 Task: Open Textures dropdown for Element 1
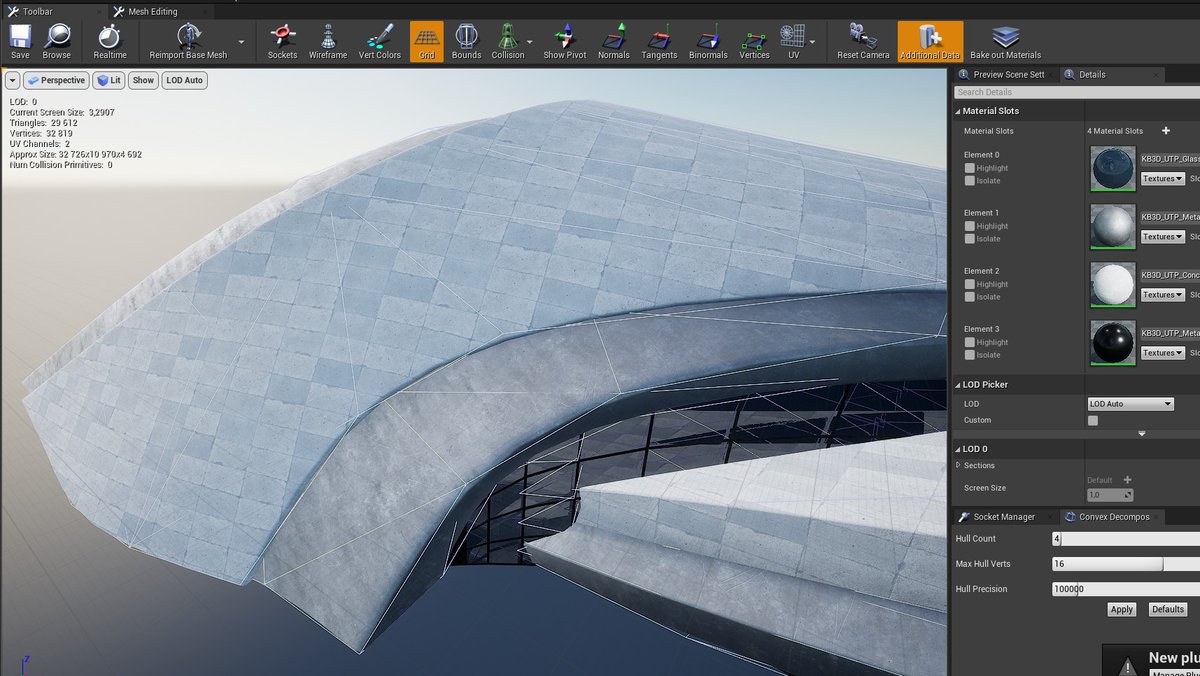[x=1162, y=237]
